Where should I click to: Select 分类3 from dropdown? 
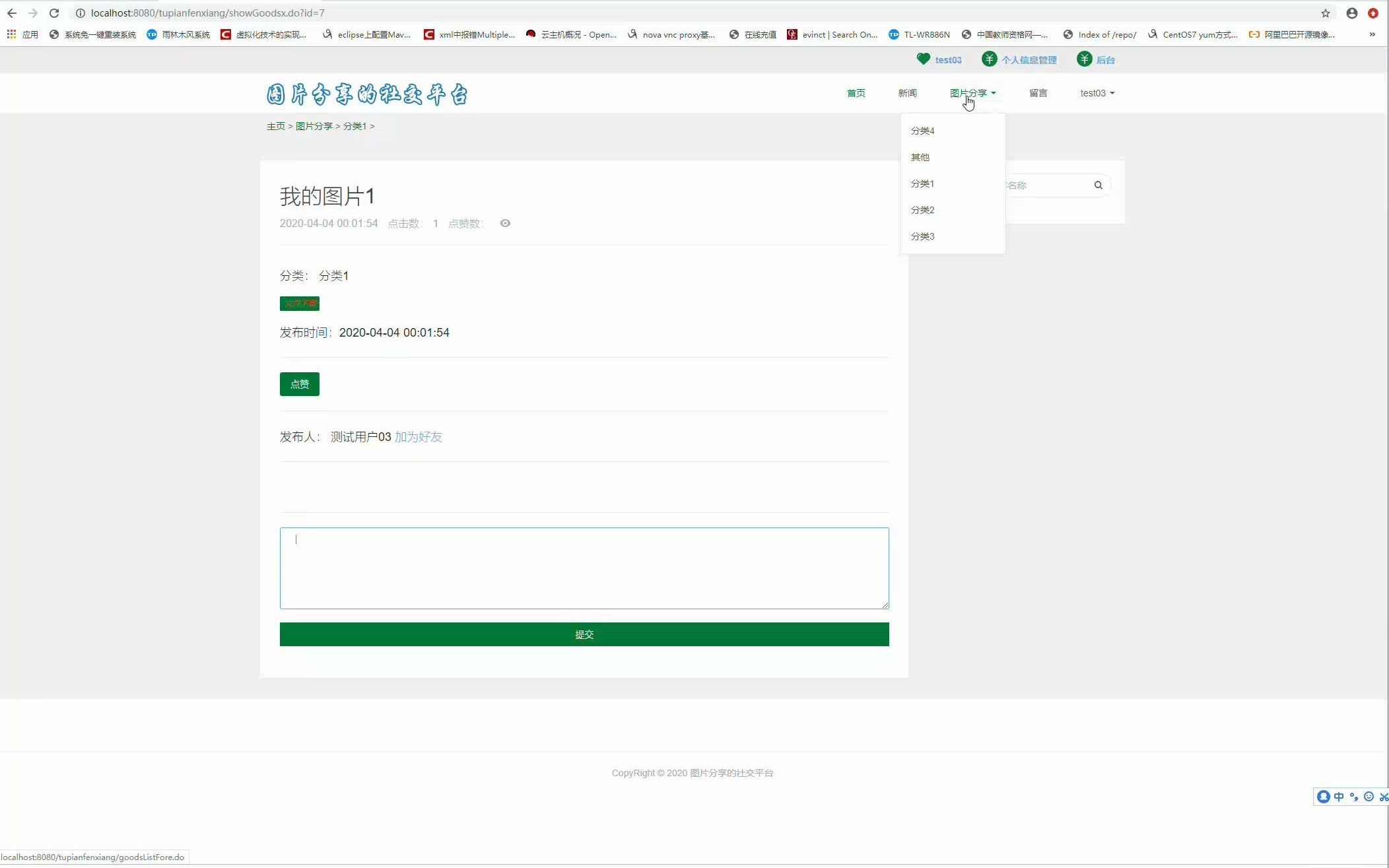pos(922,236)
